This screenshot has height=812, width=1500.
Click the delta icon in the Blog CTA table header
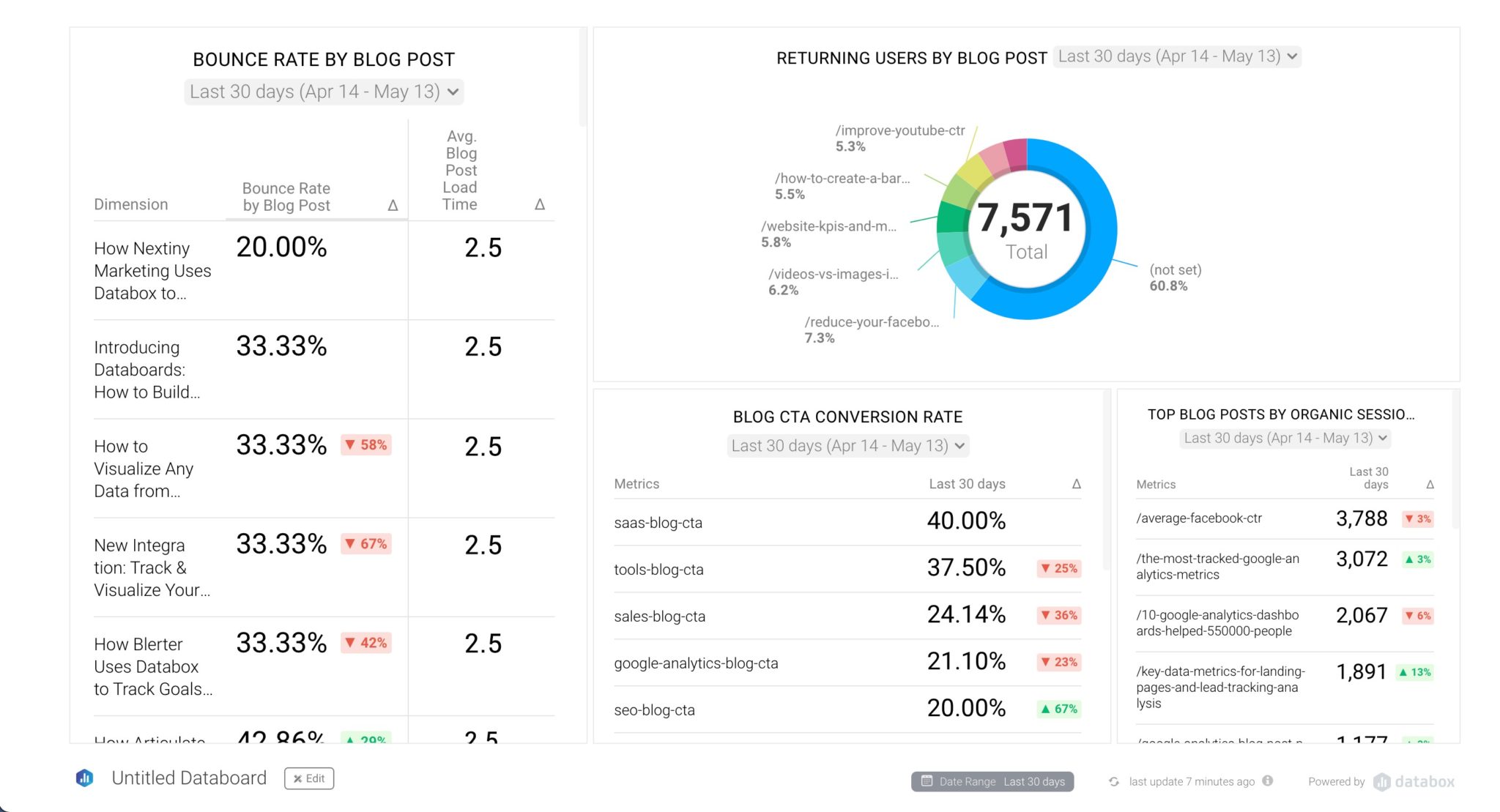click(1077, 484)
